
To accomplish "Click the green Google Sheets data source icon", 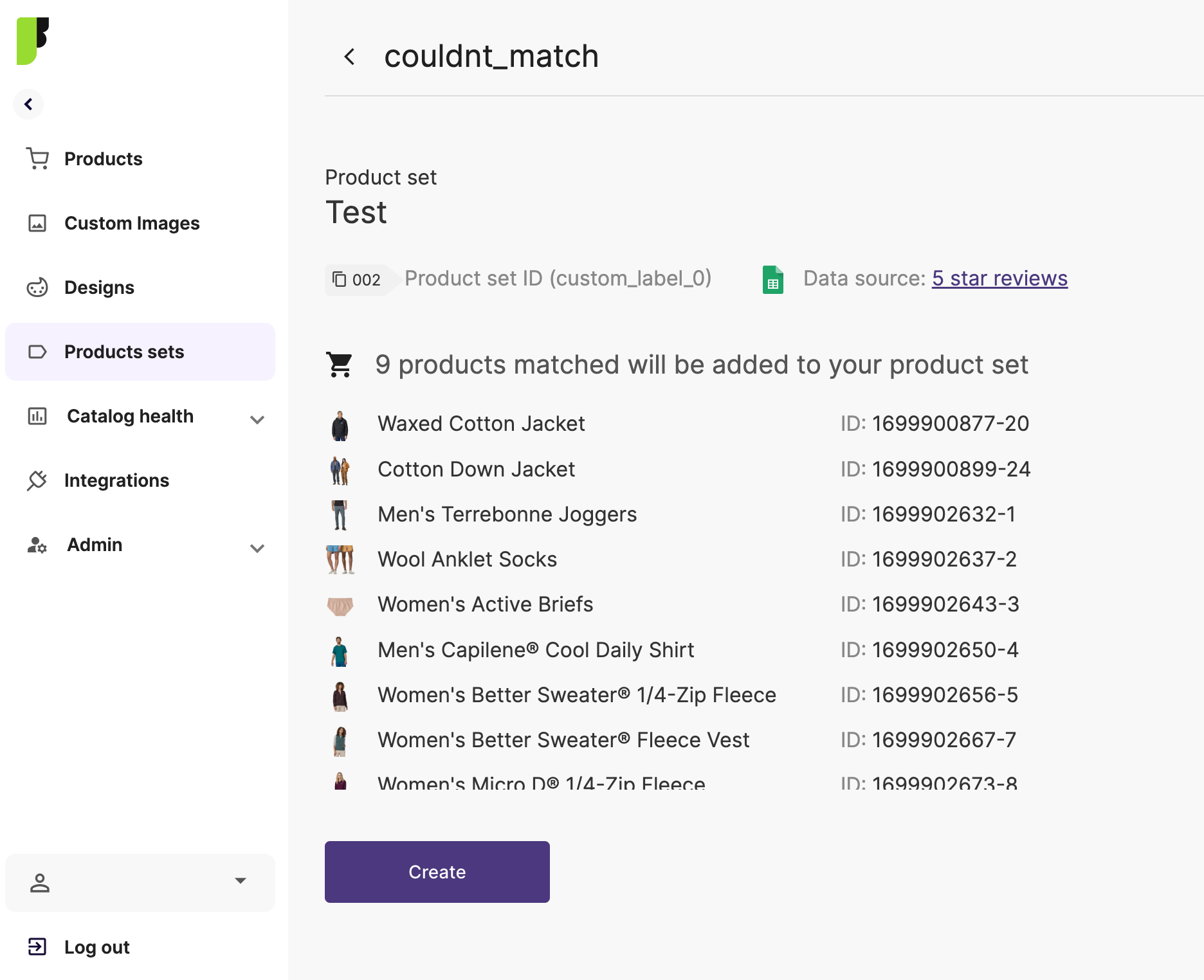I will coord(772,280).
